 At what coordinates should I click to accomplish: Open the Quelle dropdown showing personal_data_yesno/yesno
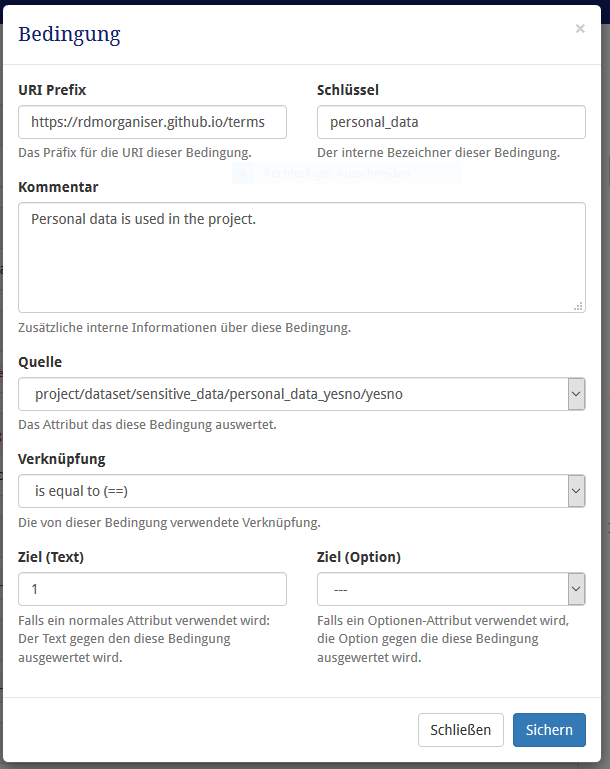(302, 394)
